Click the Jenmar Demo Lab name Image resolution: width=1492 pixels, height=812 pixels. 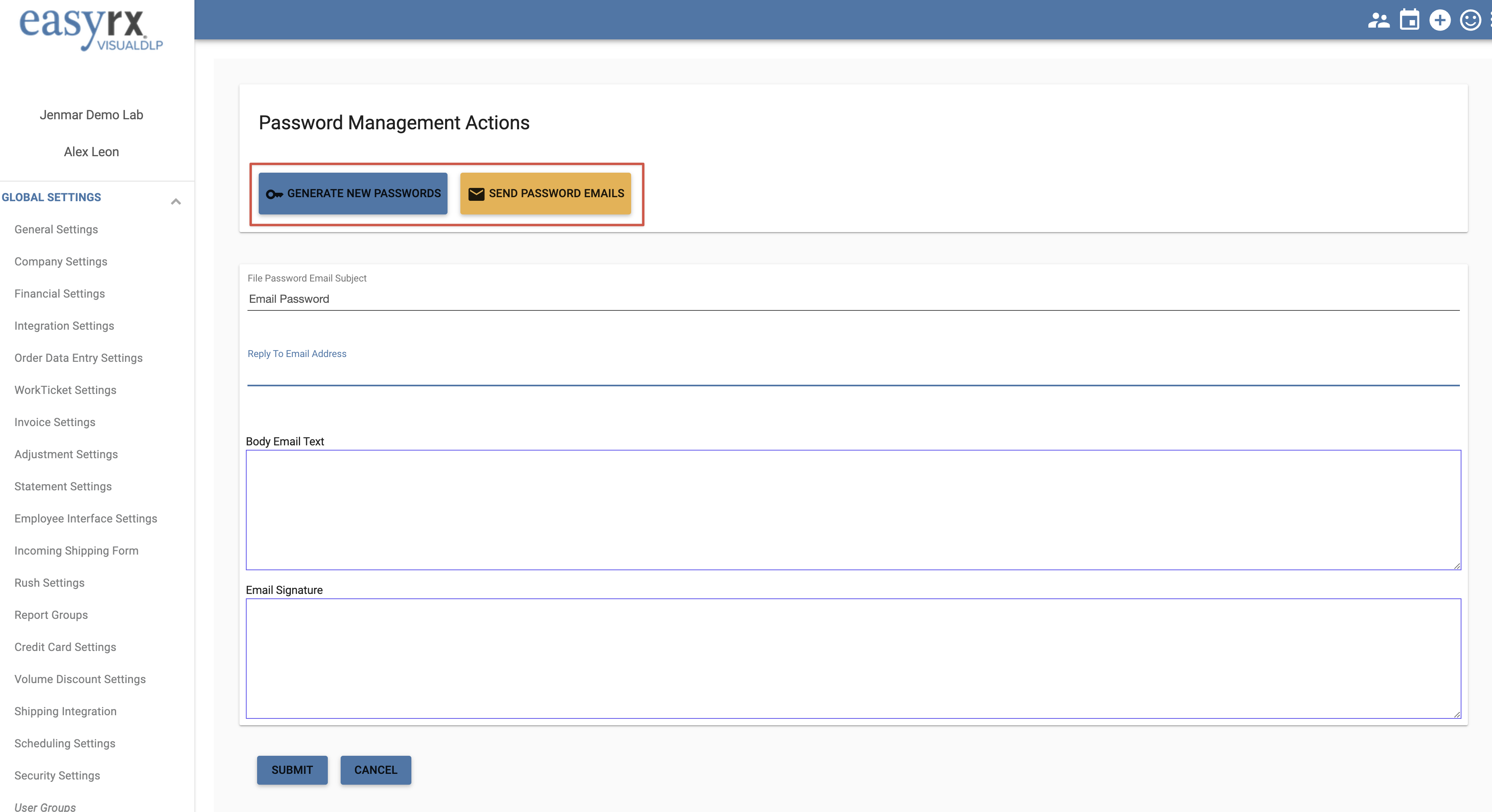[92, 115]
